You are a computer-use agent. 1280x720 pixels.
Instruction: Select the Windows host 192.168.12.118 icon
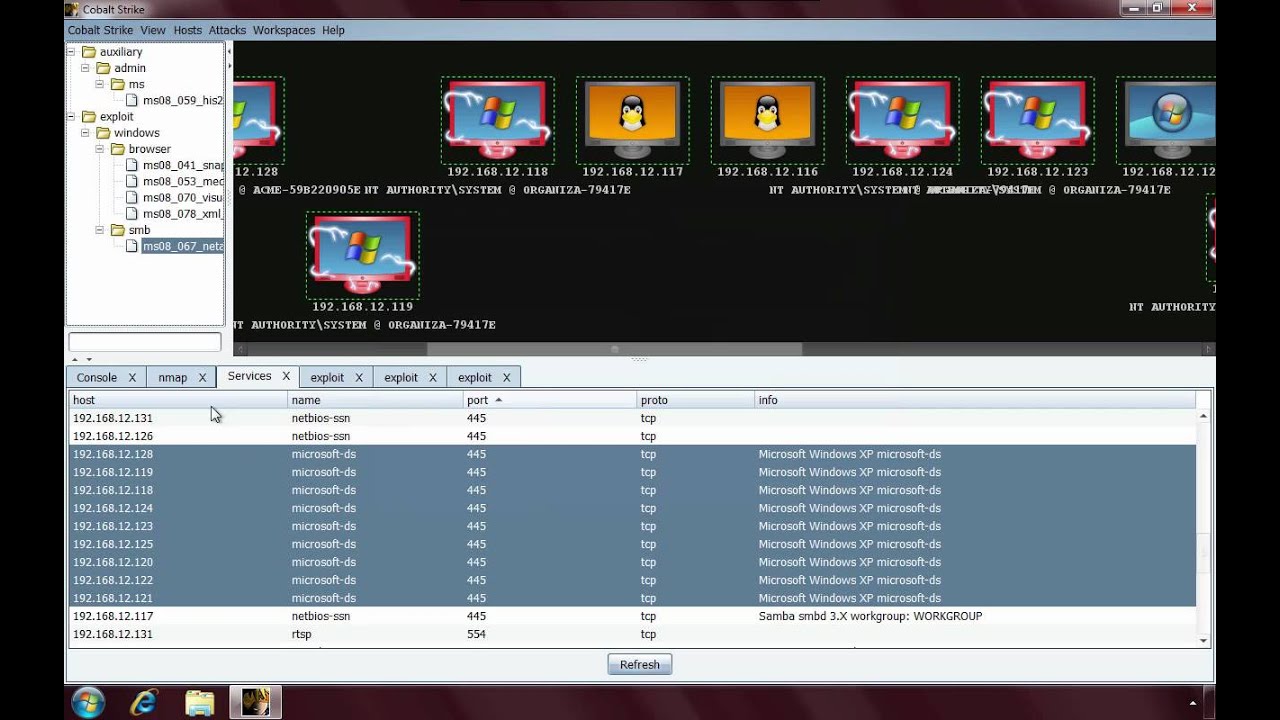497,120
